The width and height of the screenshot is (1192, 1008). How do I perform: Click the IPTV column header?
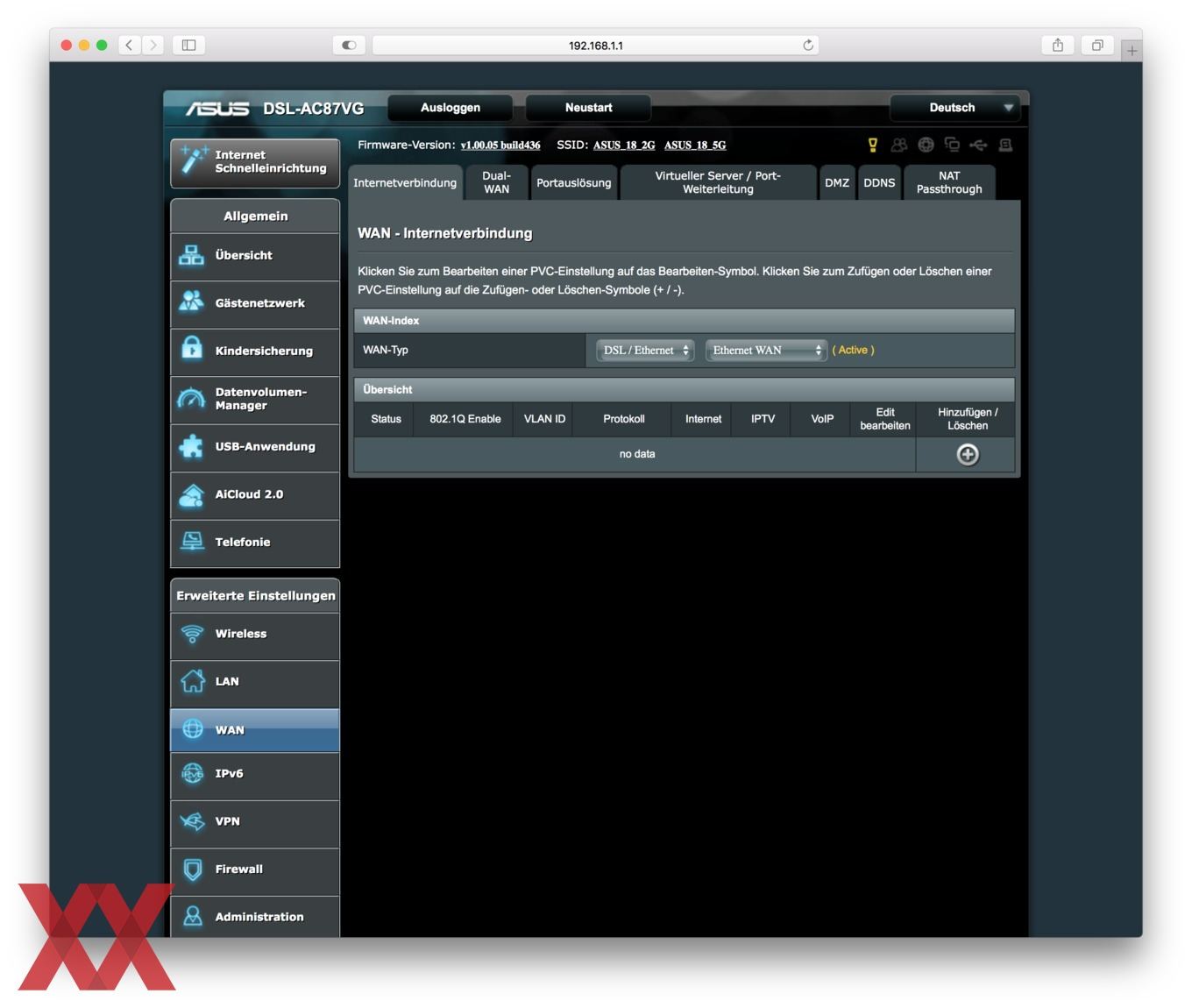click(763, 419)
